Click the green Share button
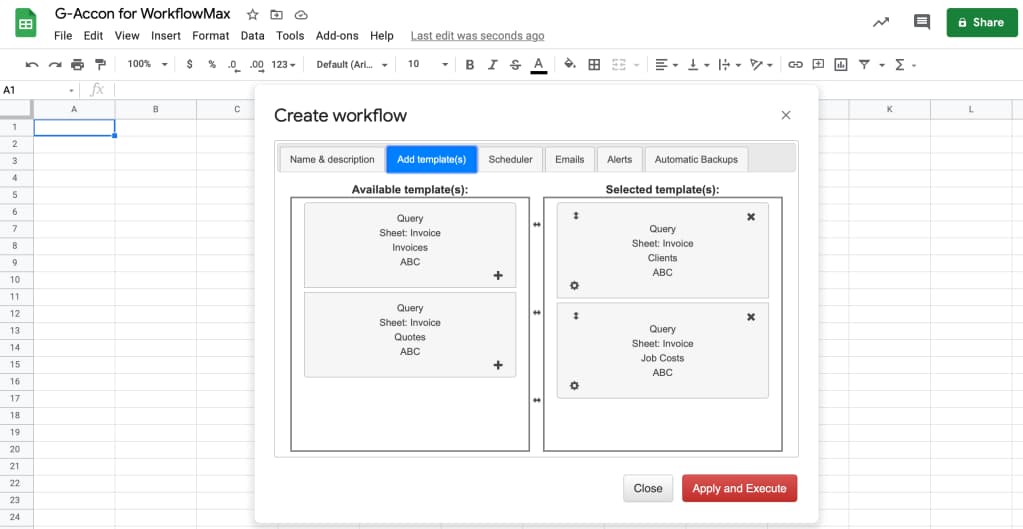 pos(982,22)
